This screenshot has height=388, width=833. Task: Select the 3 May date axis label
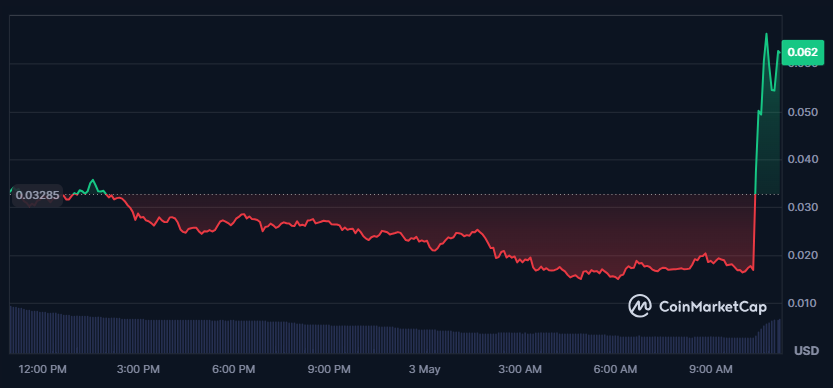tap(424, 369)
